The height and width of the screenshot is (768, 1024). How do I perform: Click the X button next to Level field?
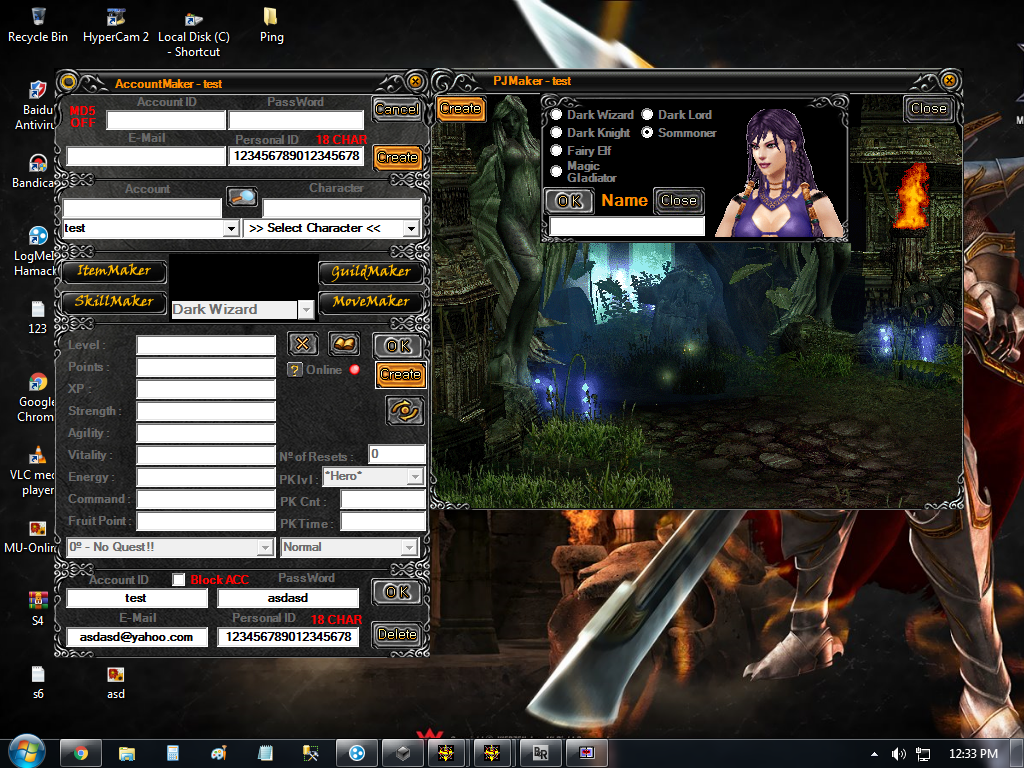point(302,344)
